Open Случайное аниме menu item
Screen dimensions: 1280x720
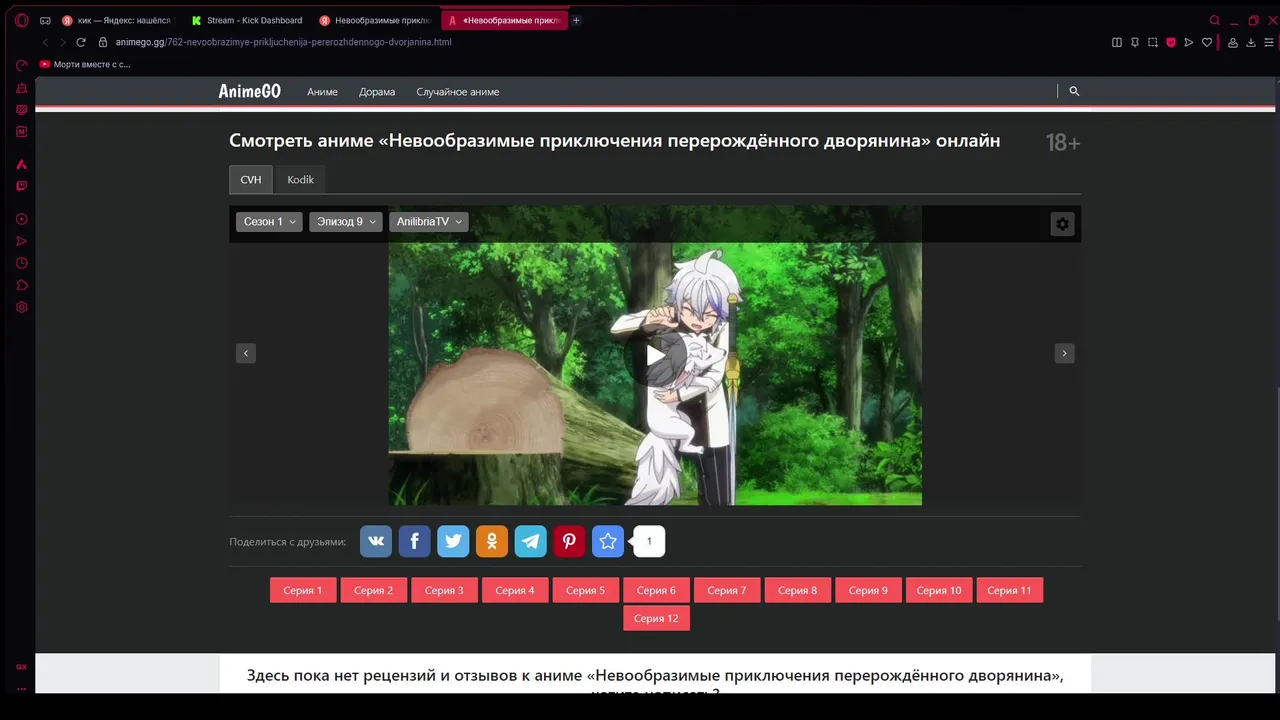458,92
